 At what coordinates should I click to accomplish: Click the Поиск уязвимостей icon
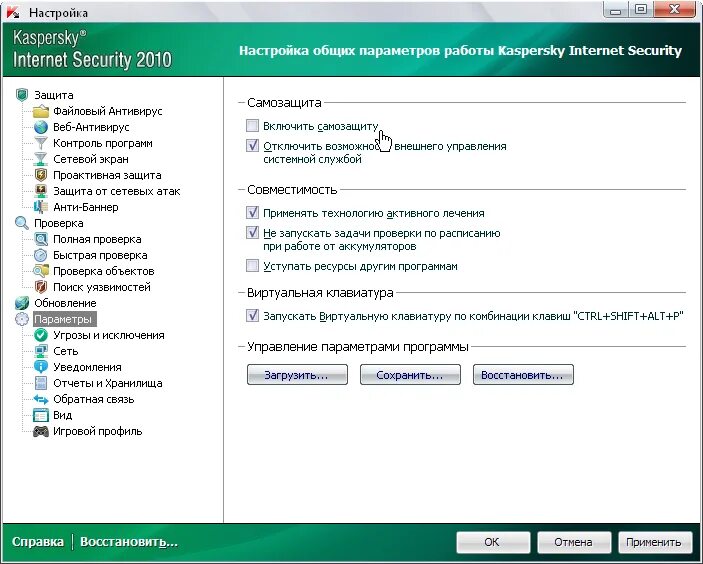(41, 287)
